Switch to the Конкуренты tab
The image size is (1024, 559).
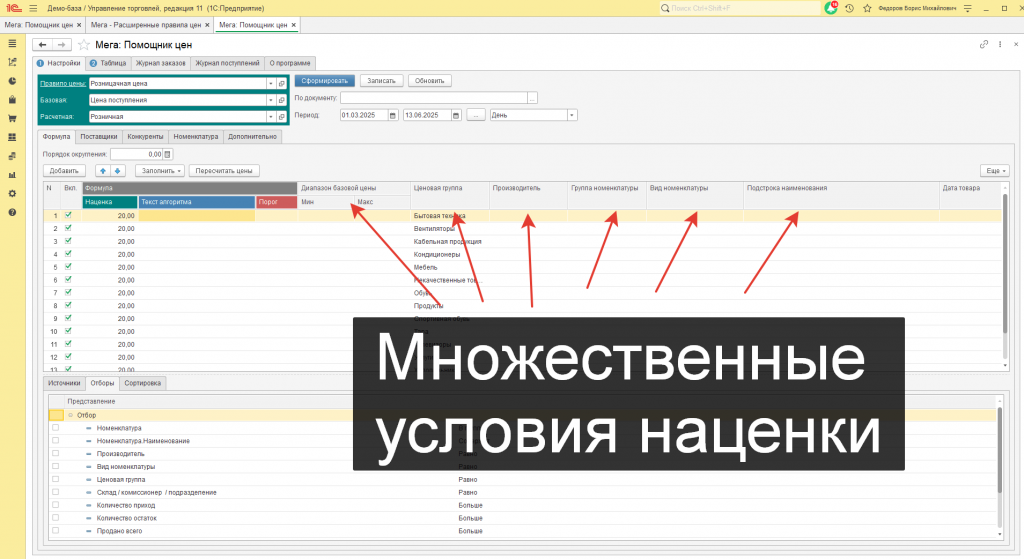[145, 136]
